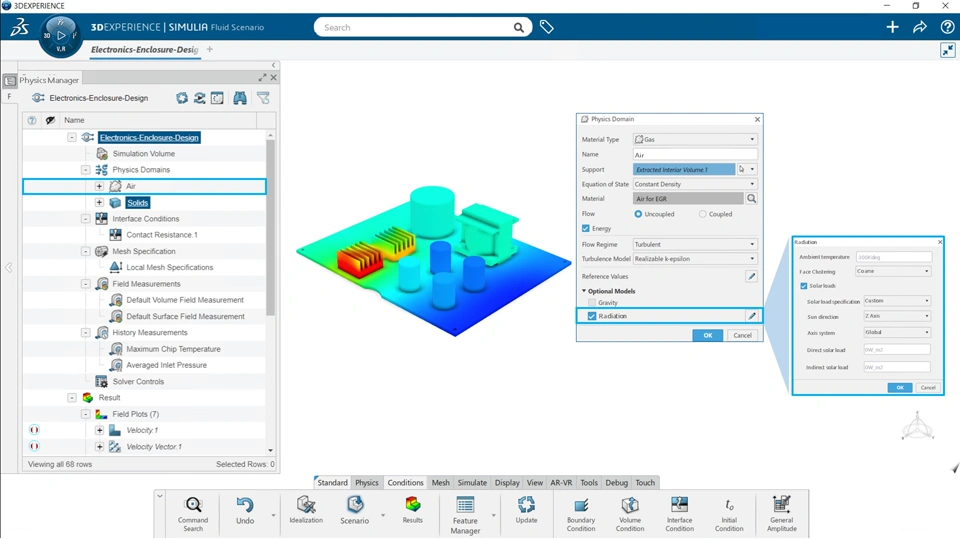Expand the Solids tree node
Screen dimensions: 960x540
pyautogui.click(x=99, y=202)
